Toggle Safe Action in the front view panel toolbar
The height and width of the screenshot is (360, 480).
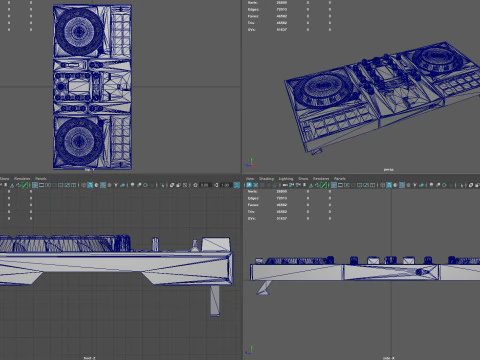[x=67, y=185]
